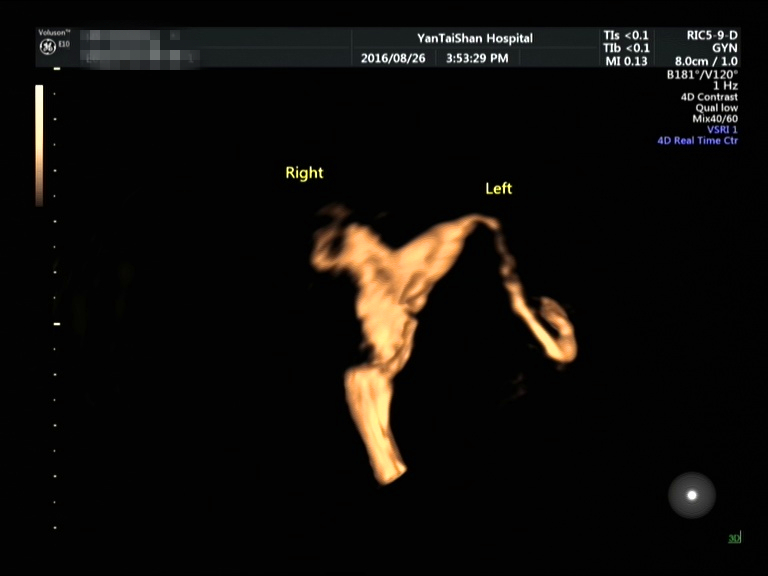Viewport: 768px width, 576px height.
Task: Click the 4D Real Time Ctr text
Action: point(697,141)
